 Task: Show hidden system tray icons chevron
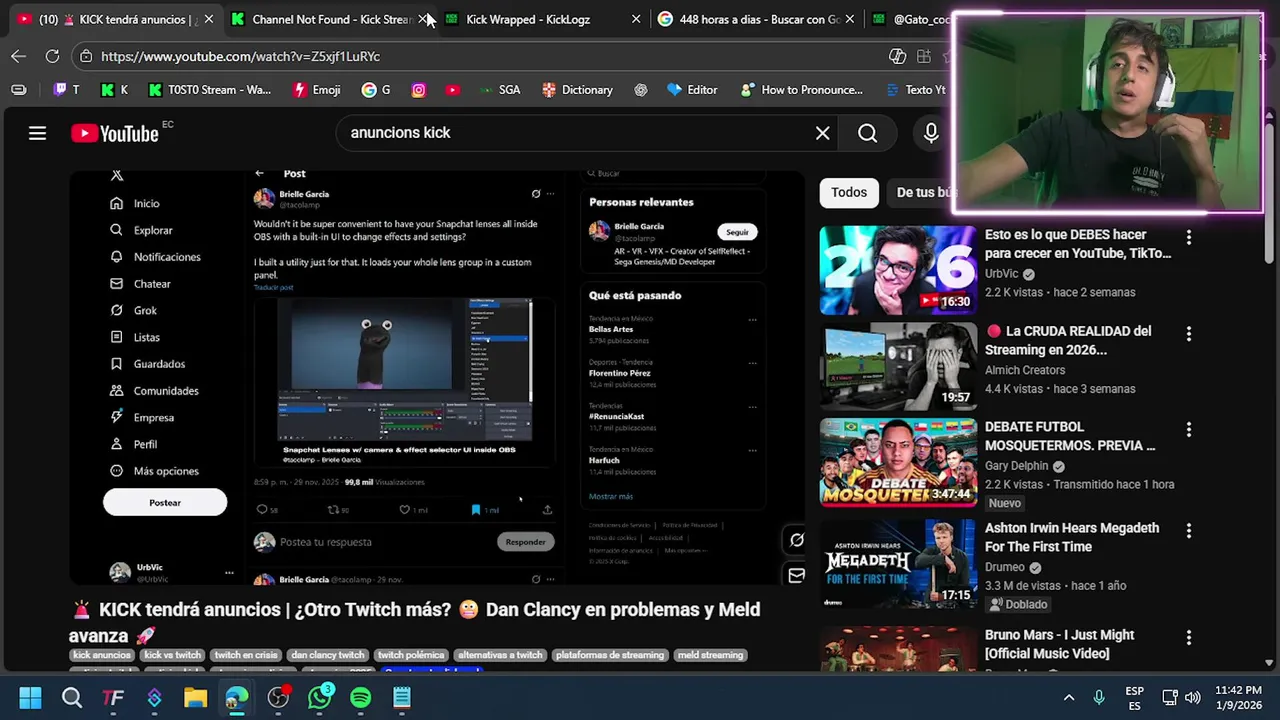(1068, 697)
